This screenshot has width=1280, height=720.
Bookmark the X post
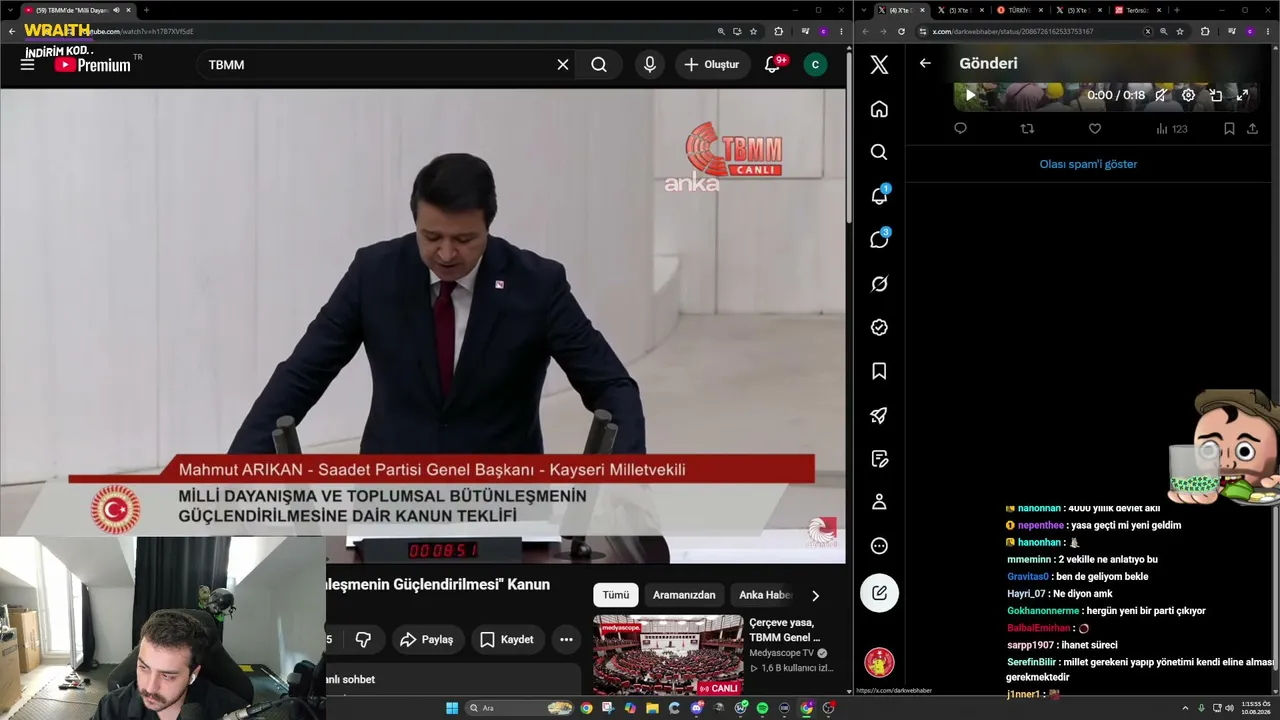pos(1229,129)
